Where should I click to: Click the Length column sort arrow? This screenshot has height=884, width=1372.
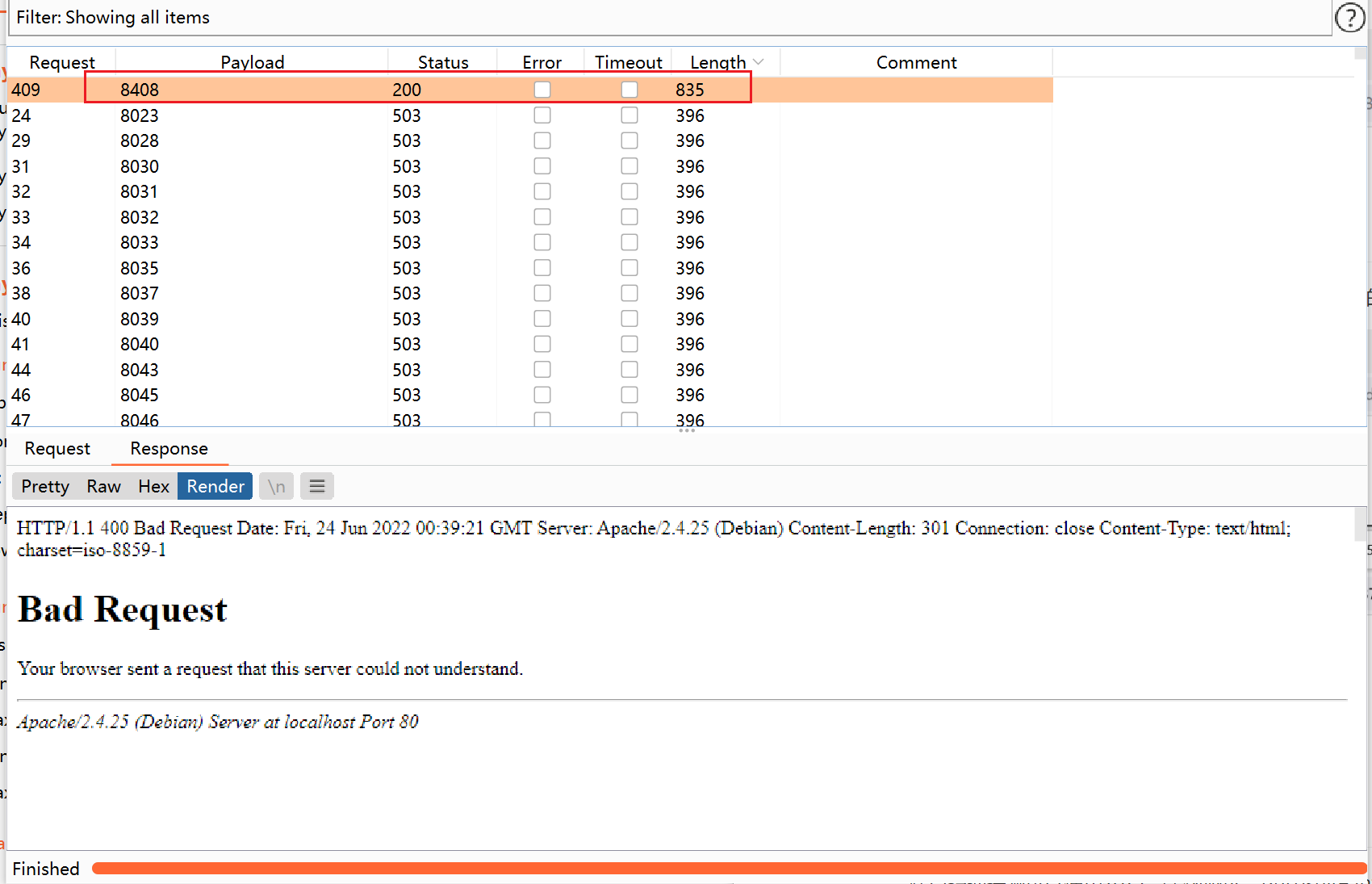[758, 62]
